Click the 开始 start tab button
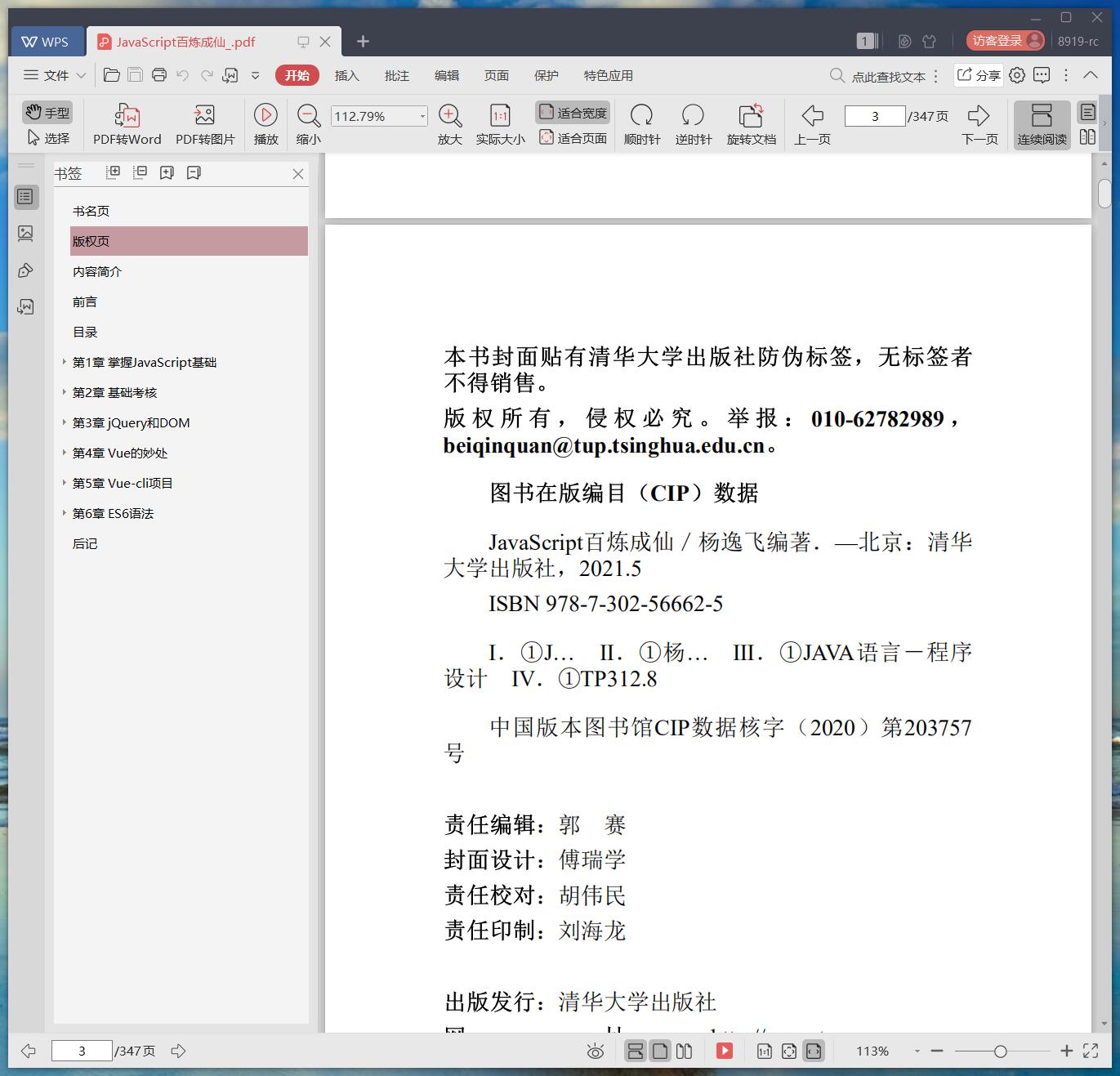Screen dimensions: 1120x1076 [x=297, y=75]
